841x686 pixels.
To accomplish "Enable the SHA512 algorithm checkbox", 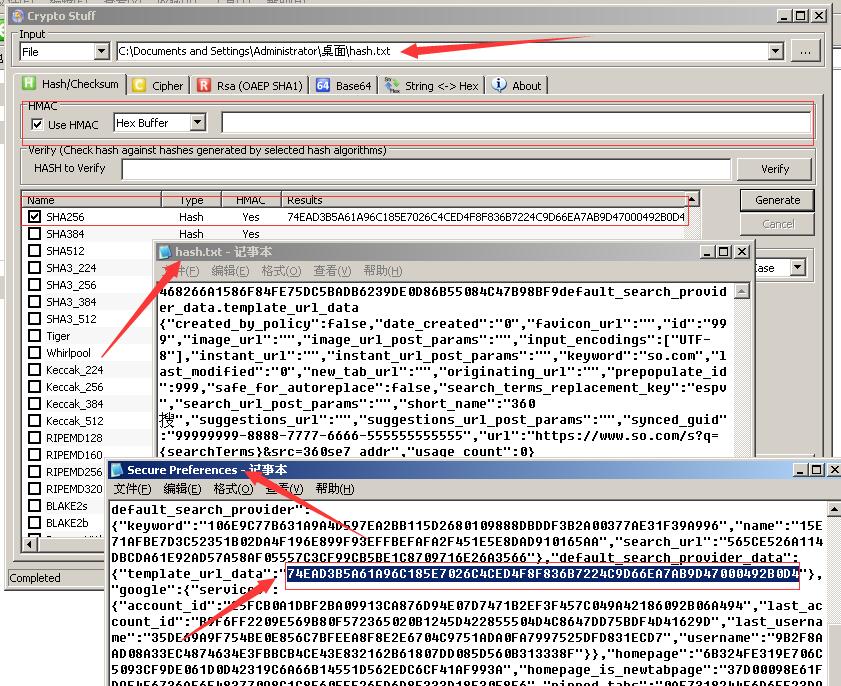I will (x=35, y=250).
